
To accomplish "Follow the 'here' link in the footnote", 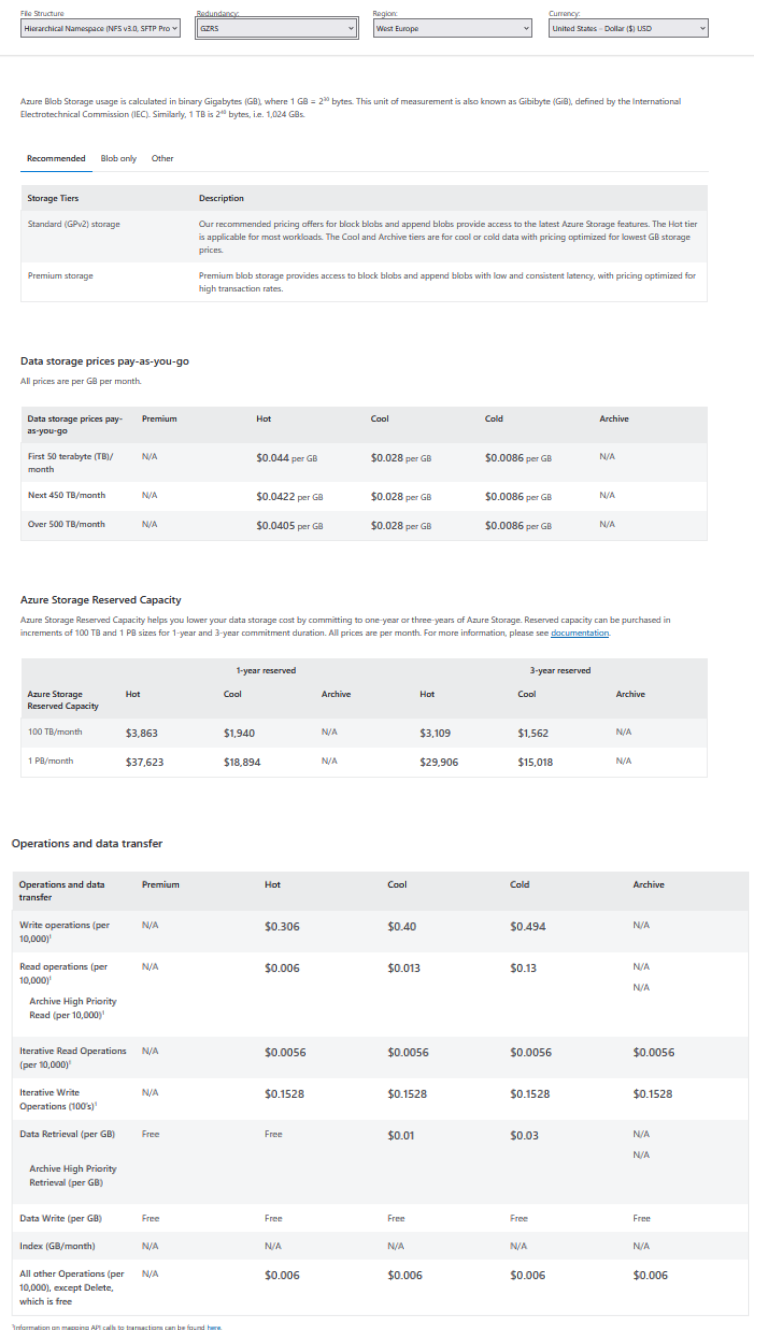I will tap(214, 1326).
